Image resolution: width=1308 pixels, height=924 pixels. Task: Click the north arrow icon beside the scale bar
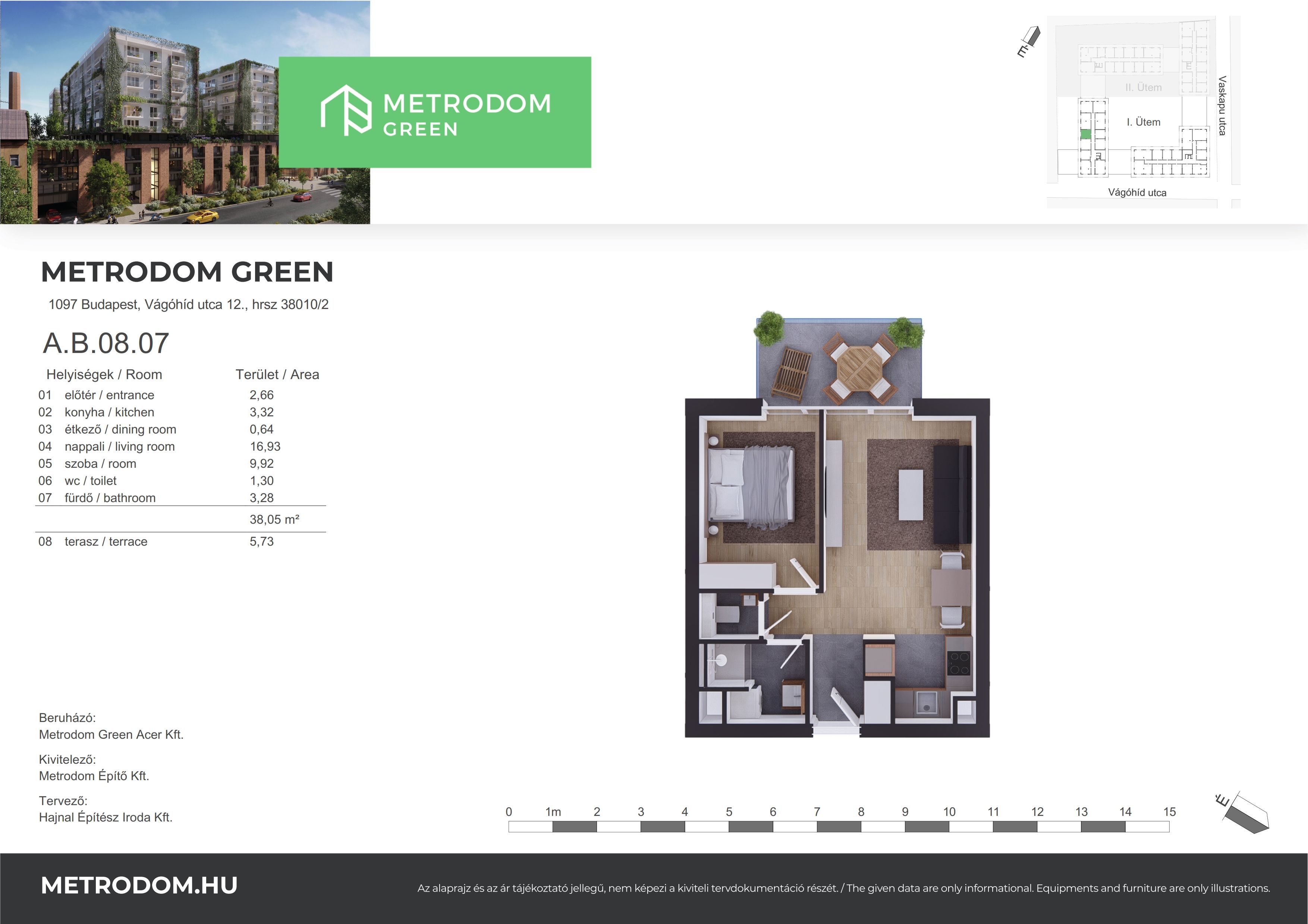click(x=1242, y=813)
